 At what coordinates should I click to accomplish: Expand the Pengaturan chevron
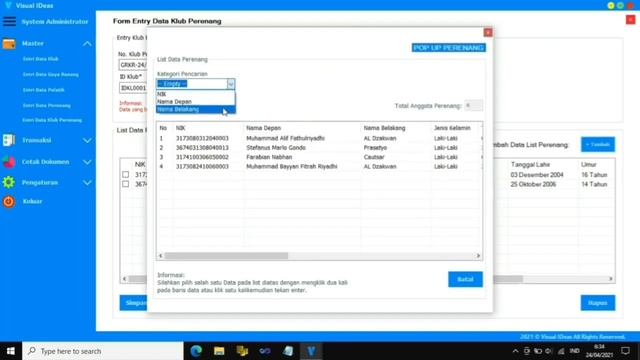(87, 182)
